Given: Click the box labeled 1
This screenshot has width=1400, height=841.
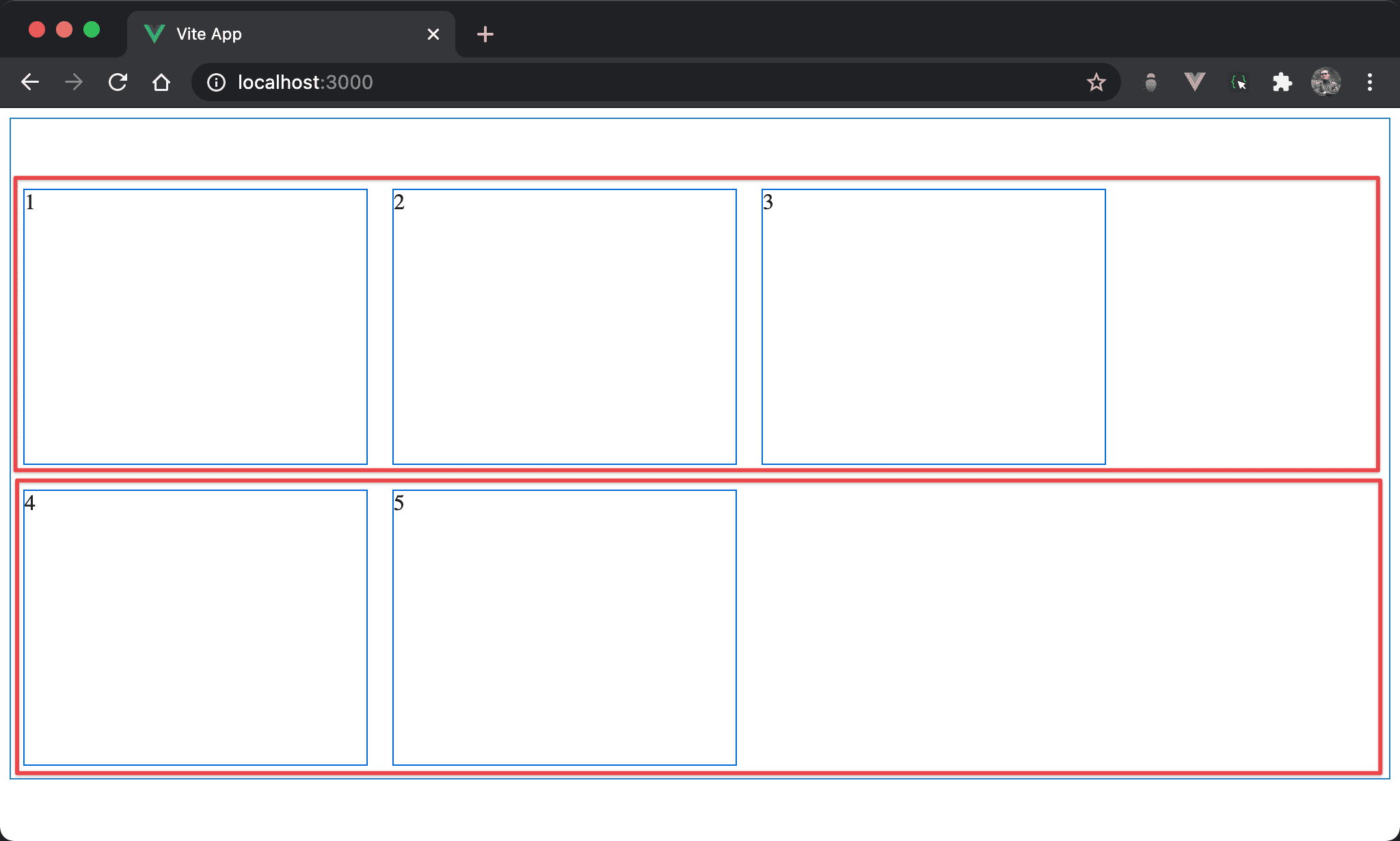Looking at the screenshot, I should click(196, 327).
